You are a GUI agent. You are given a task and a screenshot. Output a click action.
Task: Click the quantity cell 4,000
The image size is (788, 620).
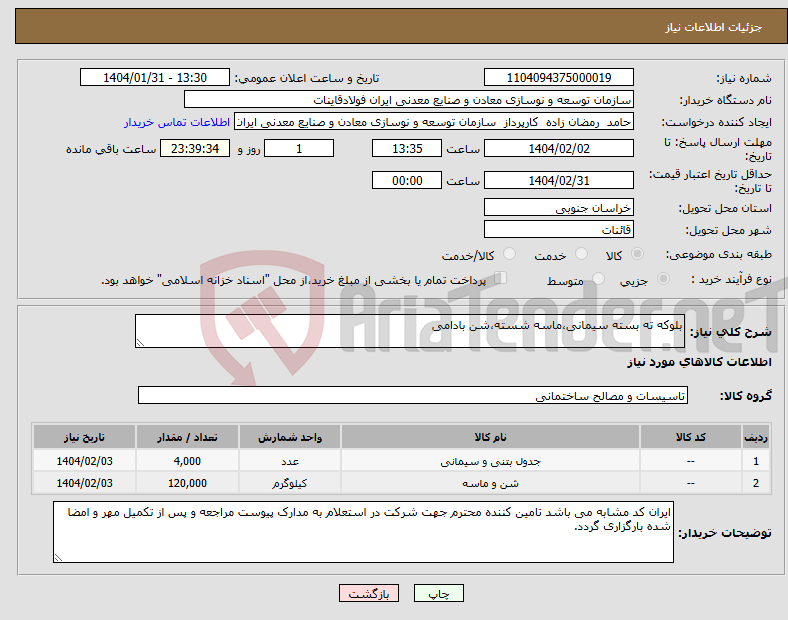187,461
